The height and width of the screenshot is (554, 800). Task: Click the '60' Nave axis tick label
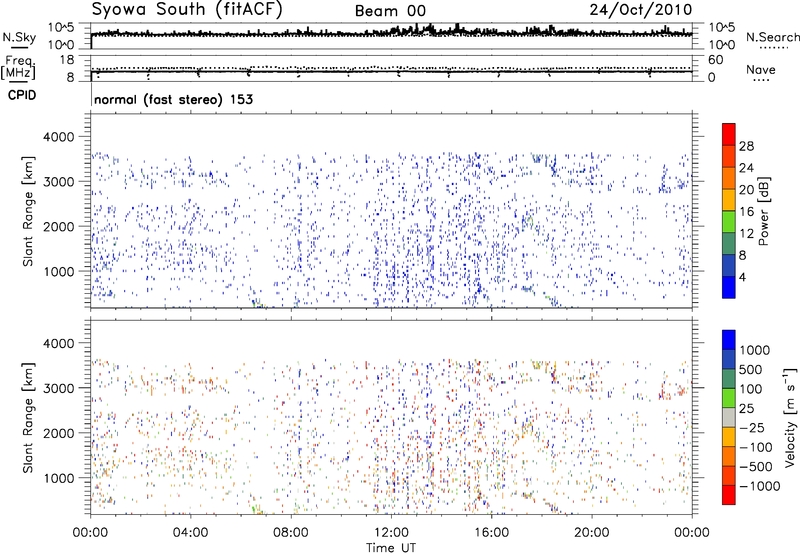pos(715,60)
